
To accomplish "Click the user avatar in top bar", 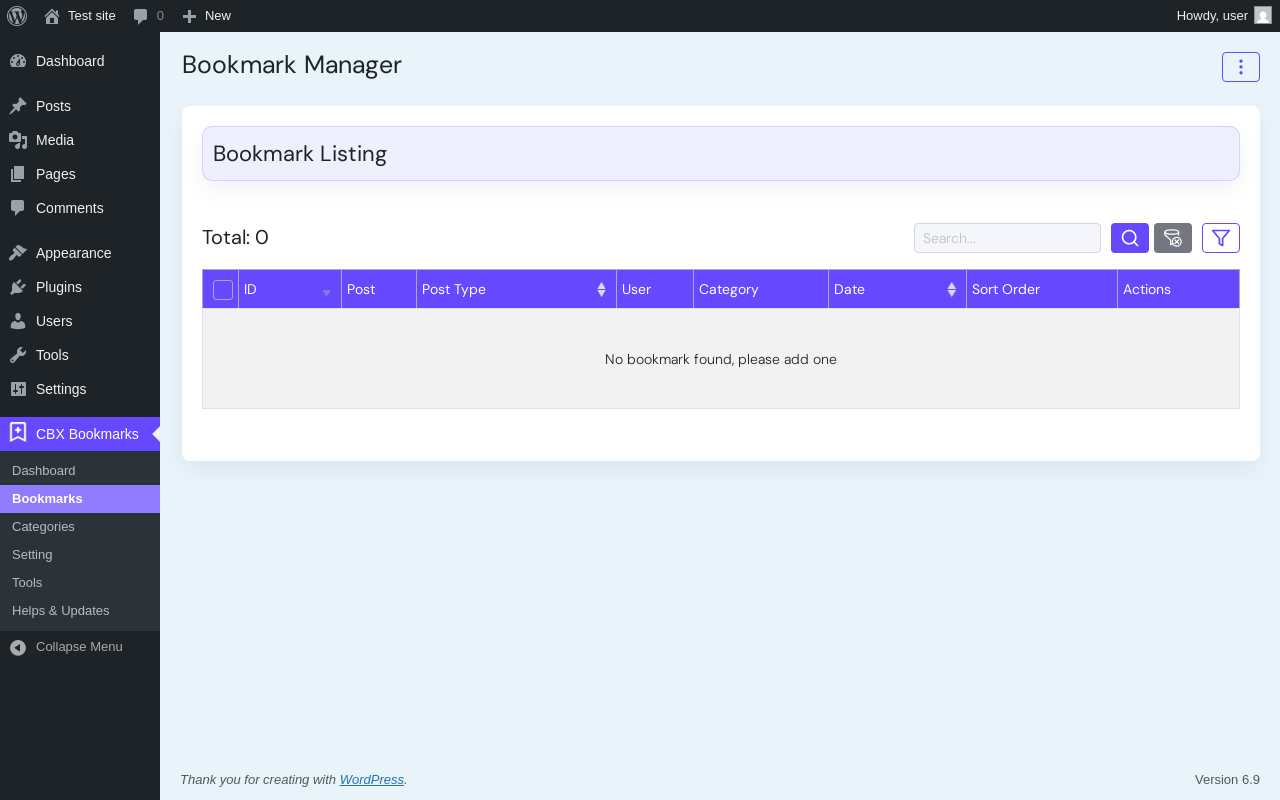I will (x=1262, y=16).
